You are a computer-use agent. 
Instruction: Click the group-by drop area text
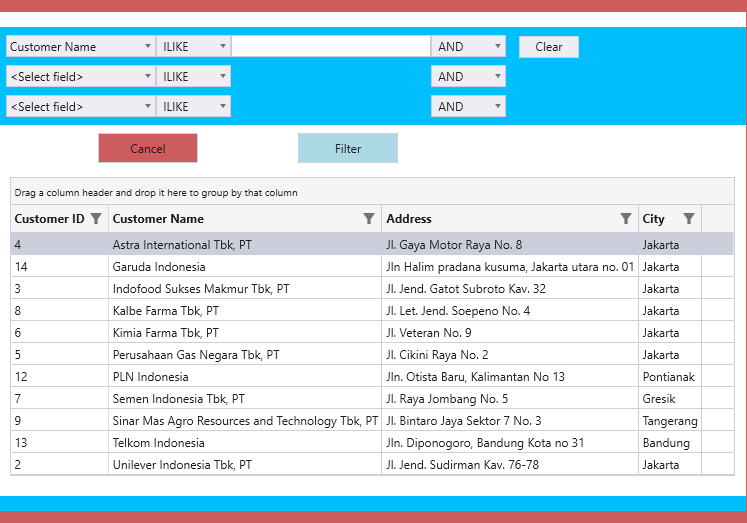(x=156, y=193)
